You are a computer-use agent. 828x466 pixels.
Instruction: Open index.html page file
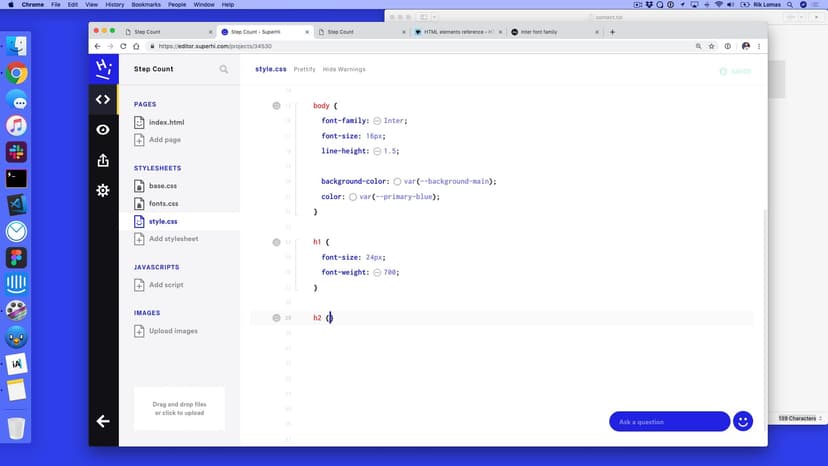(x=166, y=122)
